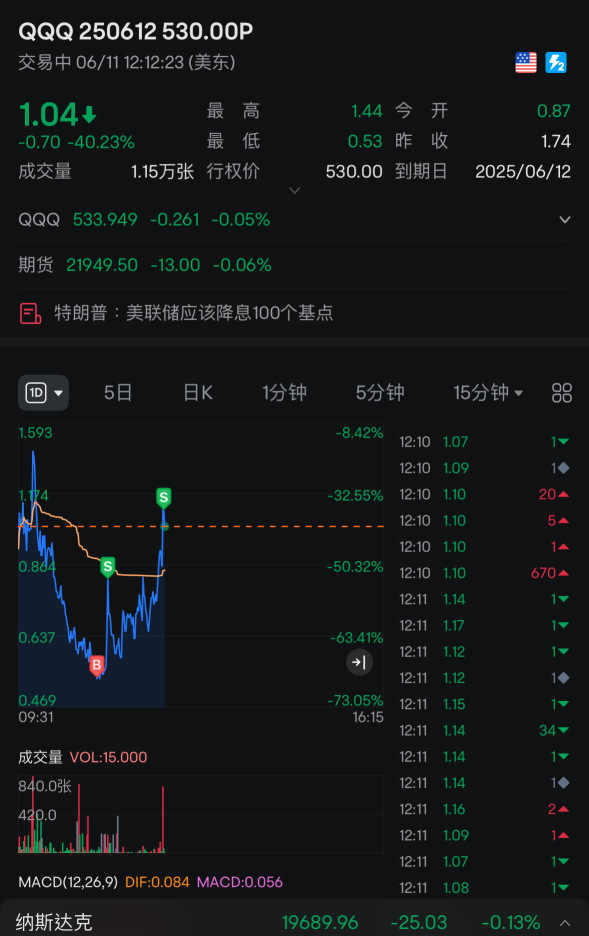The image size is (589, 936).
Task: Tap the -0.70 -40.23% change text
Action: [x=76, y=143]
